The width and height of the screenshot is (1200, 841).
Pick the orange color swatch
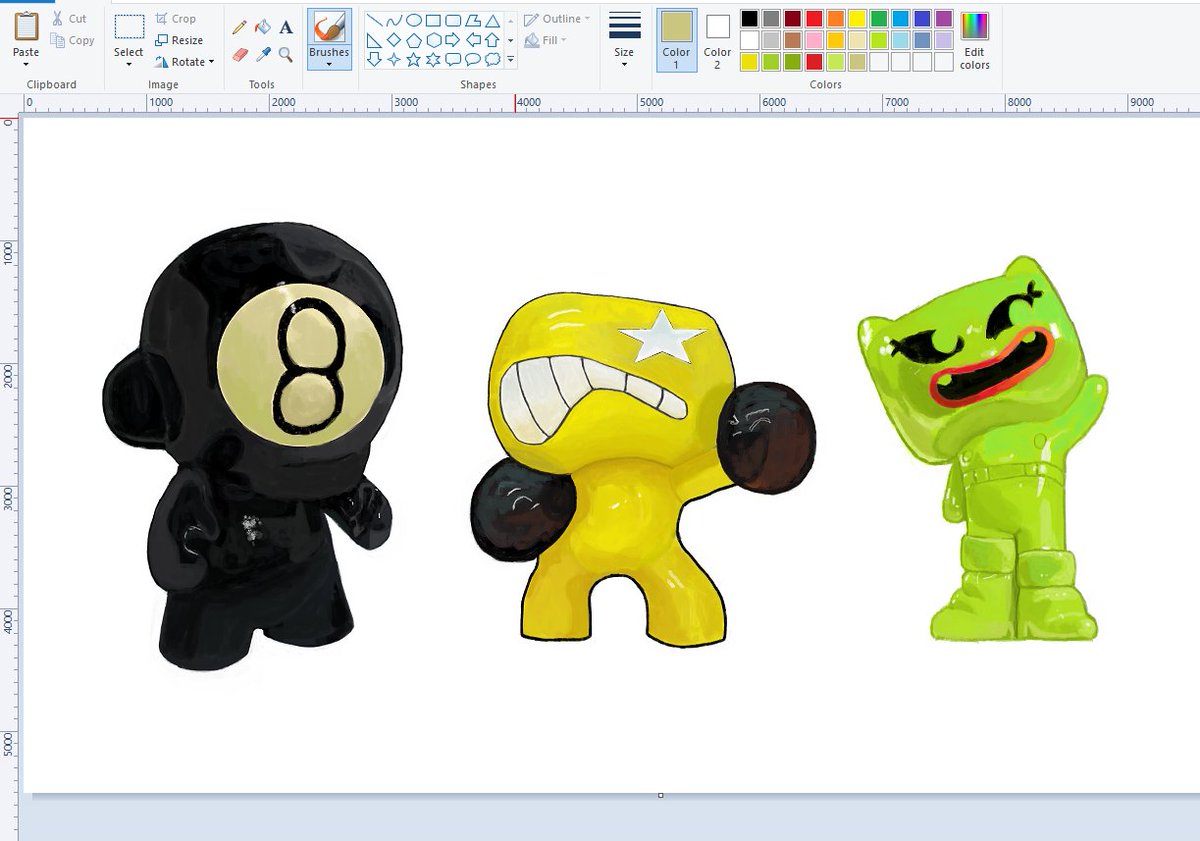[x=836, y=19]
